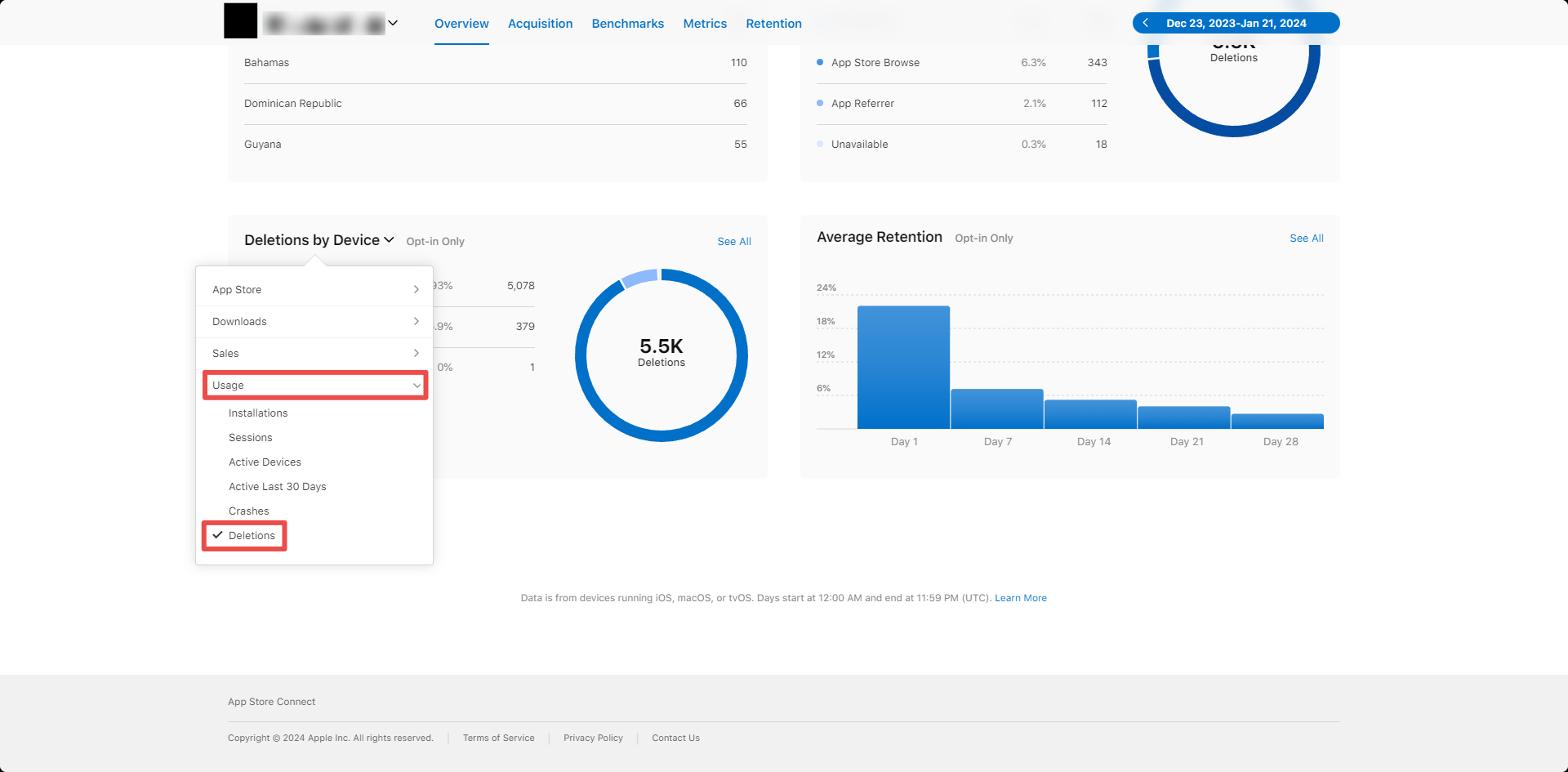The width and height of the screenshot is (1568, 772).
Task: Open Privacy Policy link
Action: coord(593,739)
